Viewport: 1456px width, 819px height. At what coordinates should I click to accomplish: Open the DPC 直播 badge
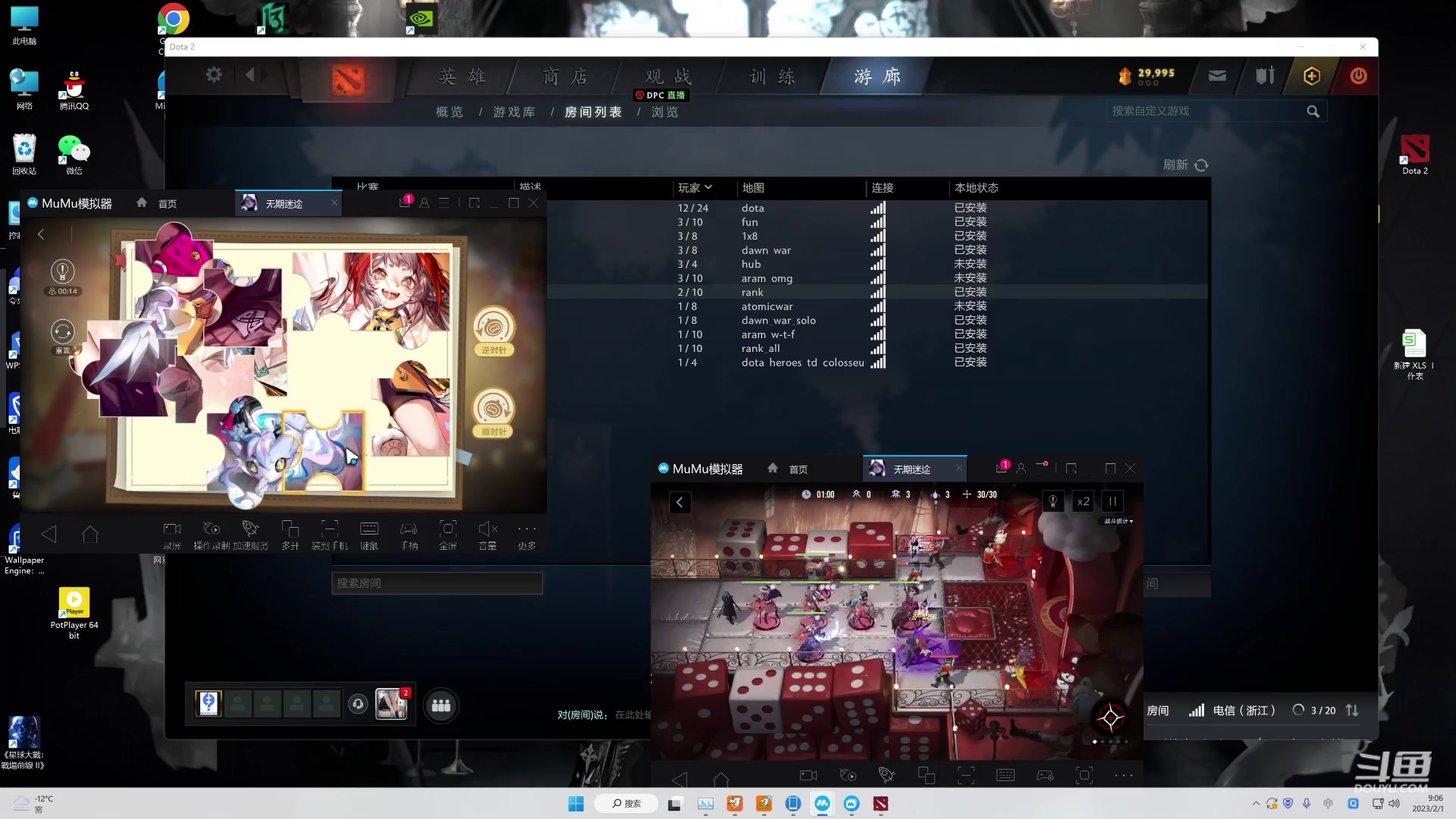click(661, 96)
